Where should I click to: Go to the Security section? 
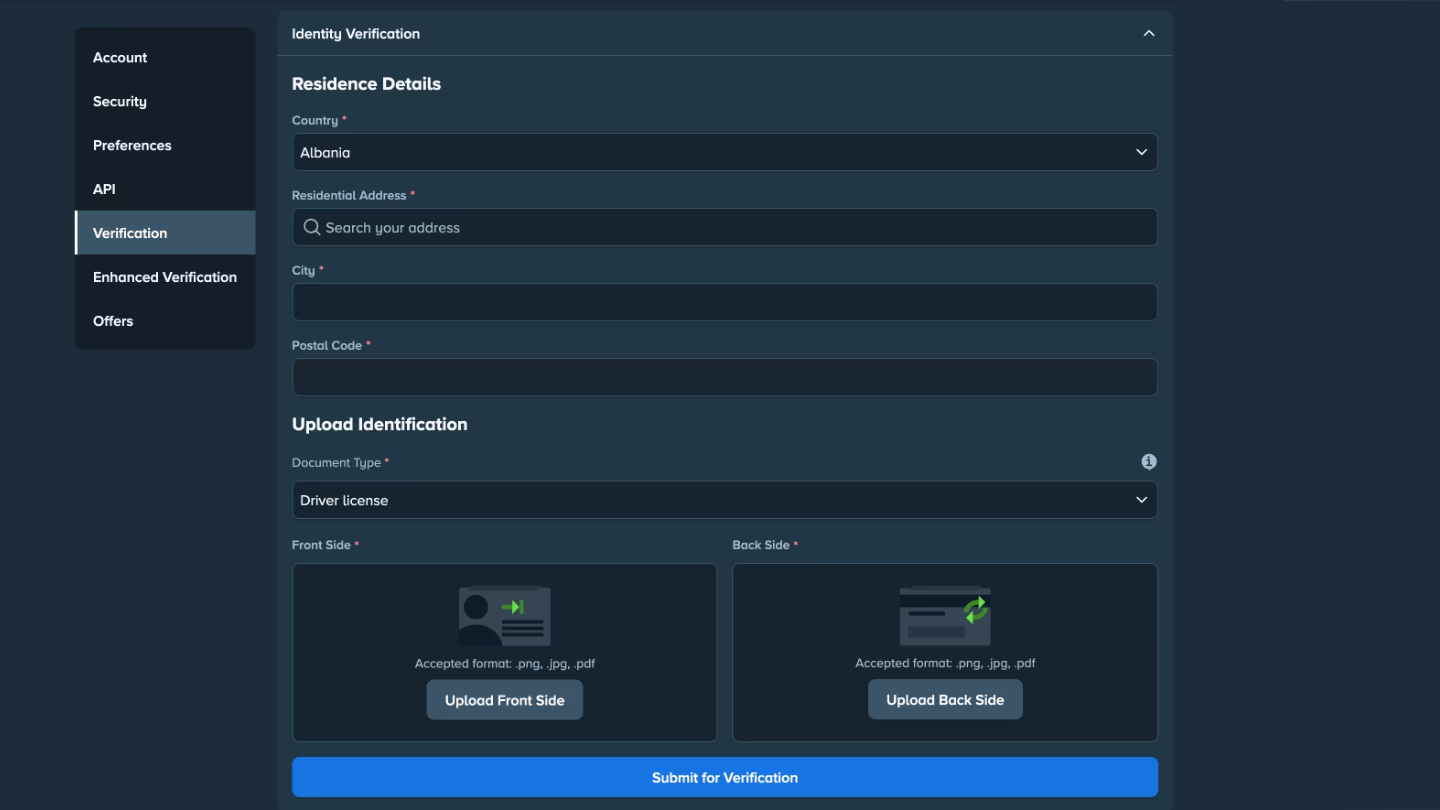(165, 101)
